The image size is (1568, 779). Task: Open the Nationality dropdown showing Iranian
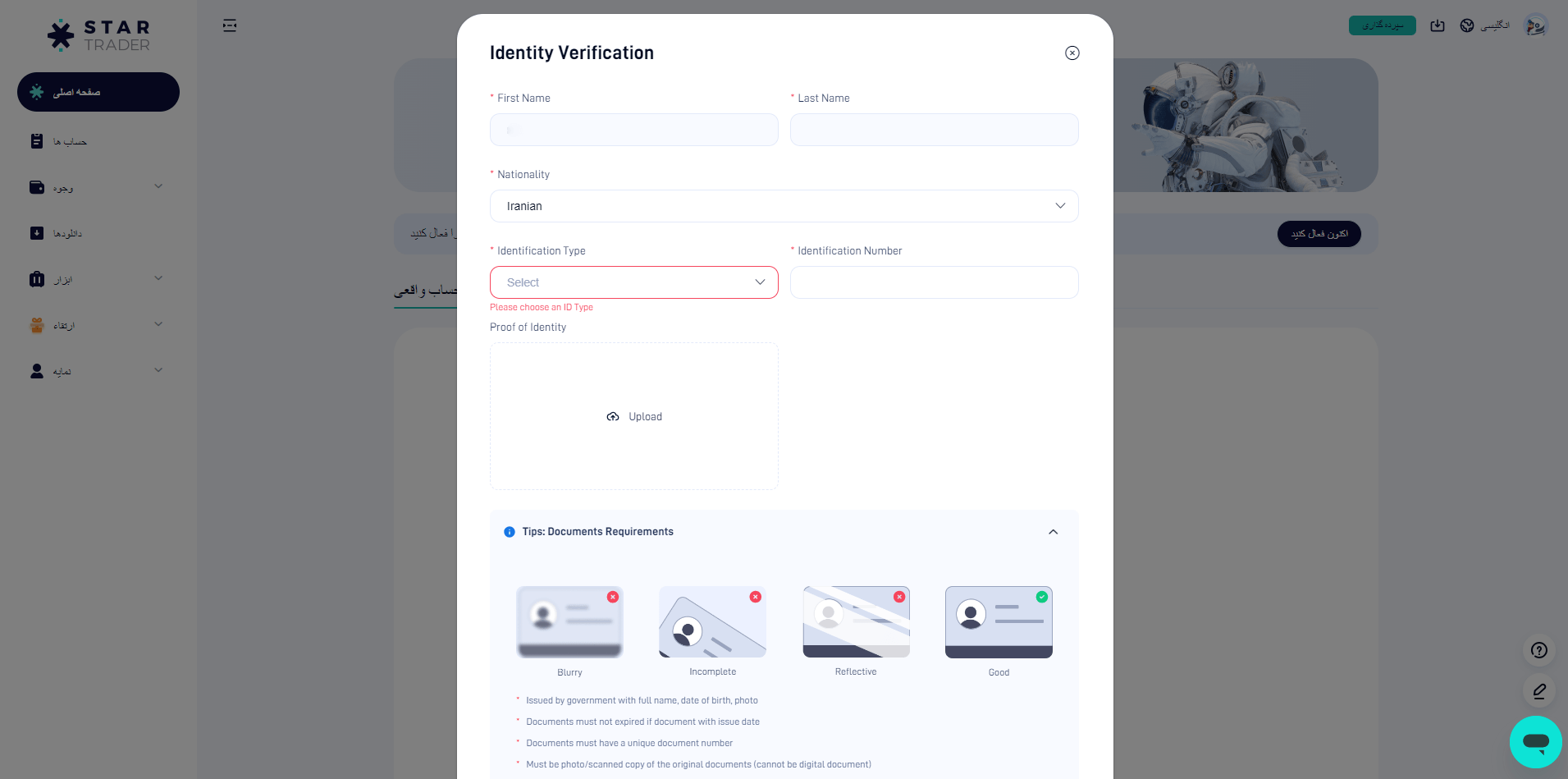tap(784, 206)
